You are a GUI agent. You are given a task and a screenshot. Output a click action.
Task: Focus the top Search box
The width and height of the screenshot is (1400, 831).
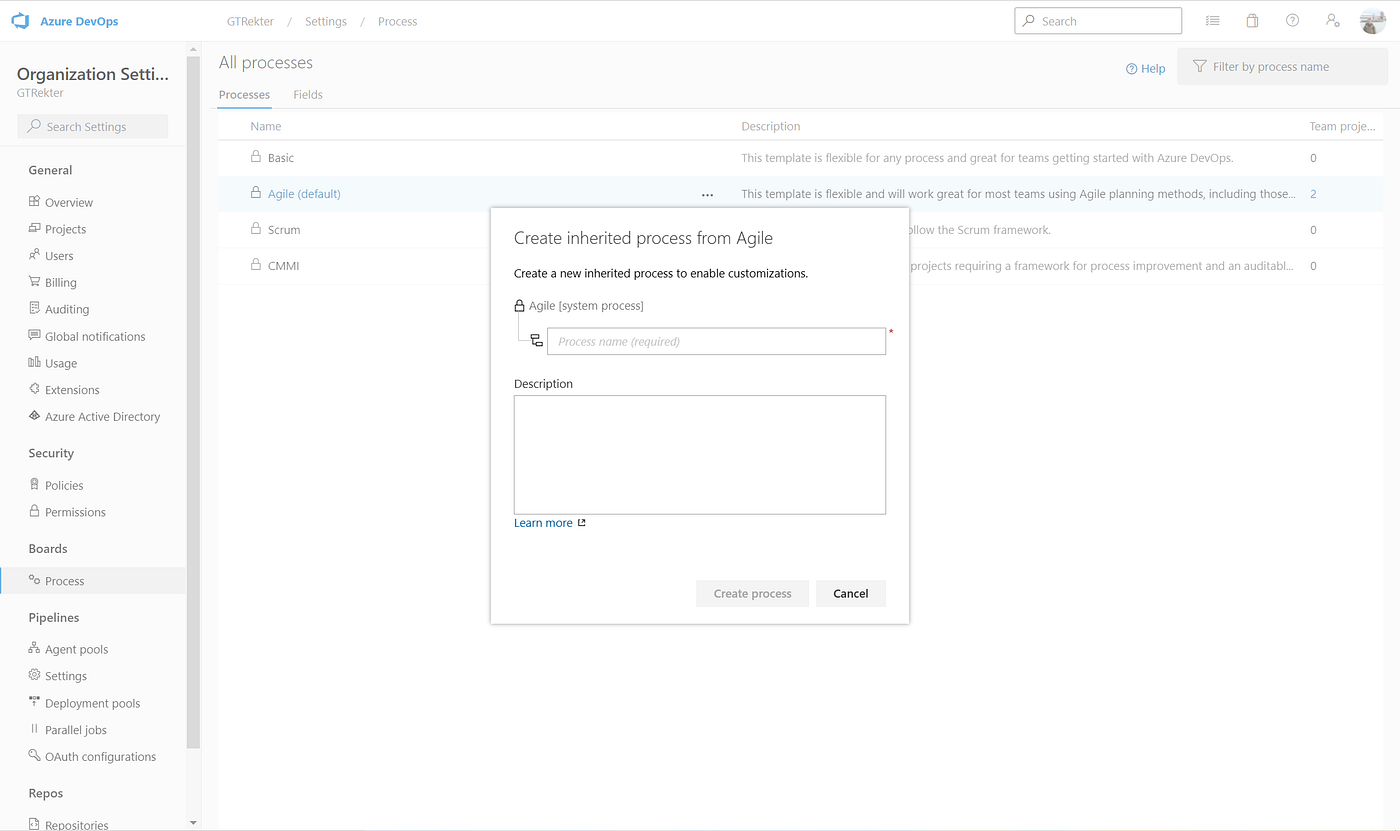pyautogui.click(x=1098, y=20)
